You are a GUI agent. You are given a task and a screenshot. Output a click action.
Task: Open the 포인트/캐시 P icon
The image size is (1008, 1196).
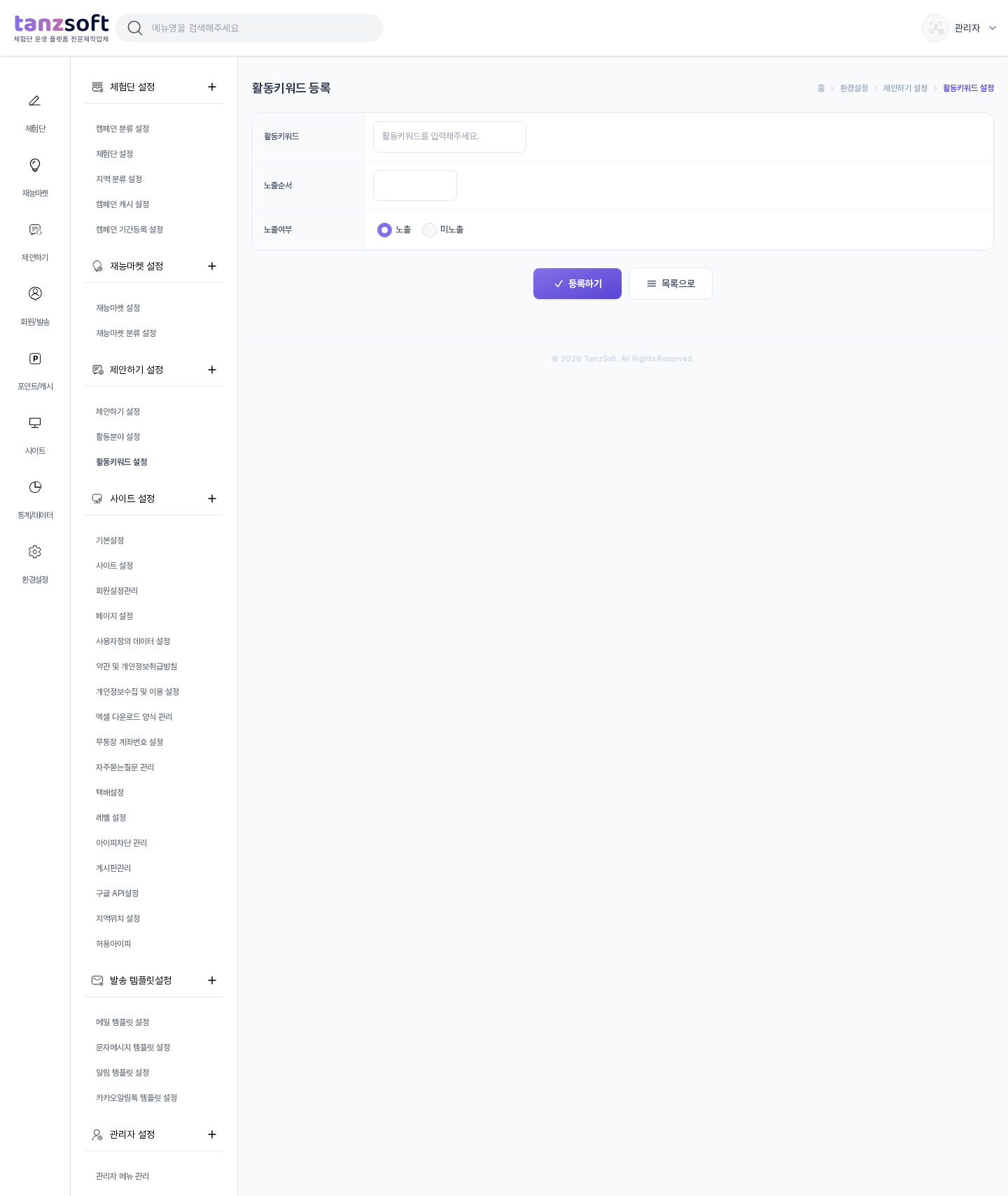point(35,359)
